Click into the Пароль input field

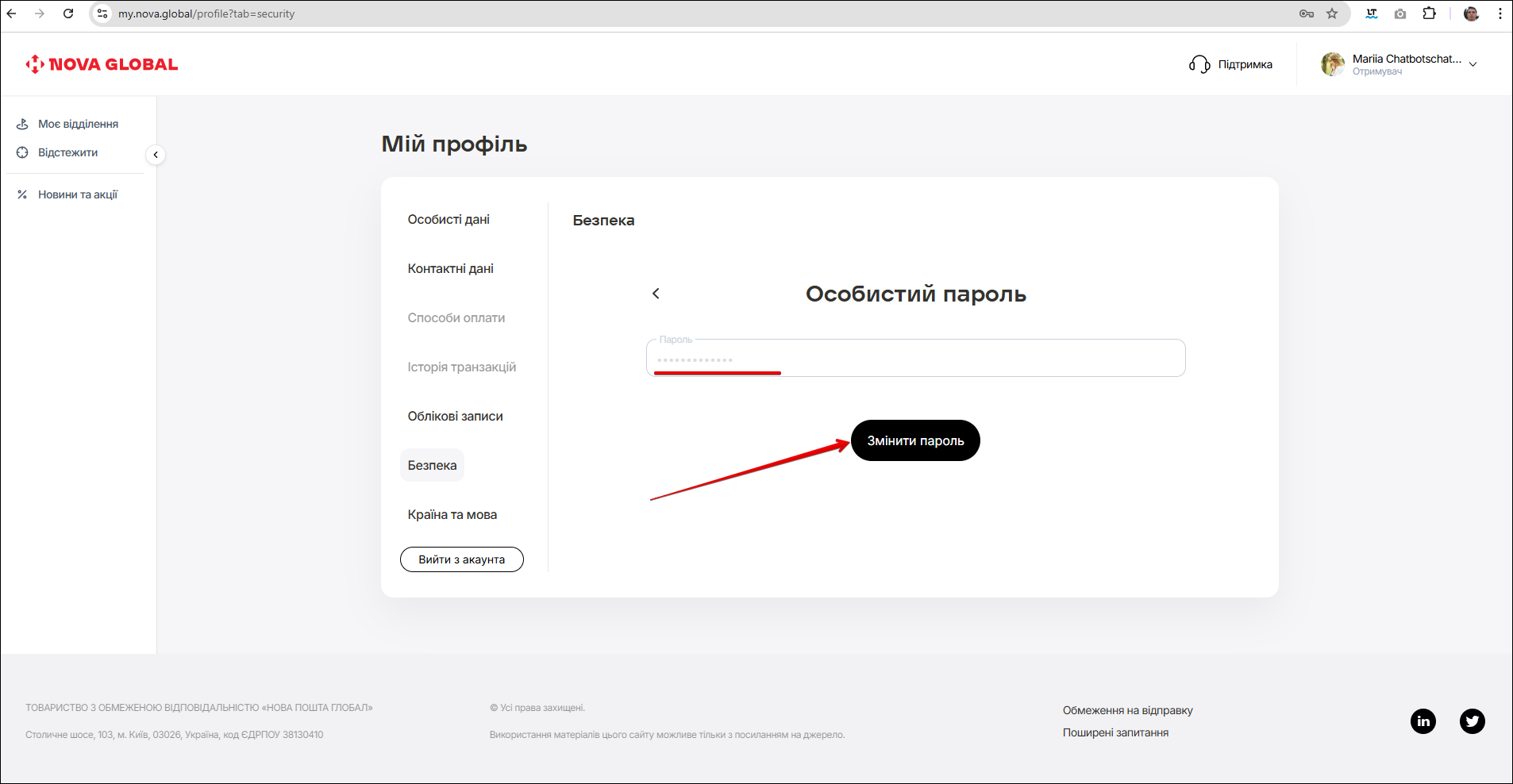(x=914, y=359)
